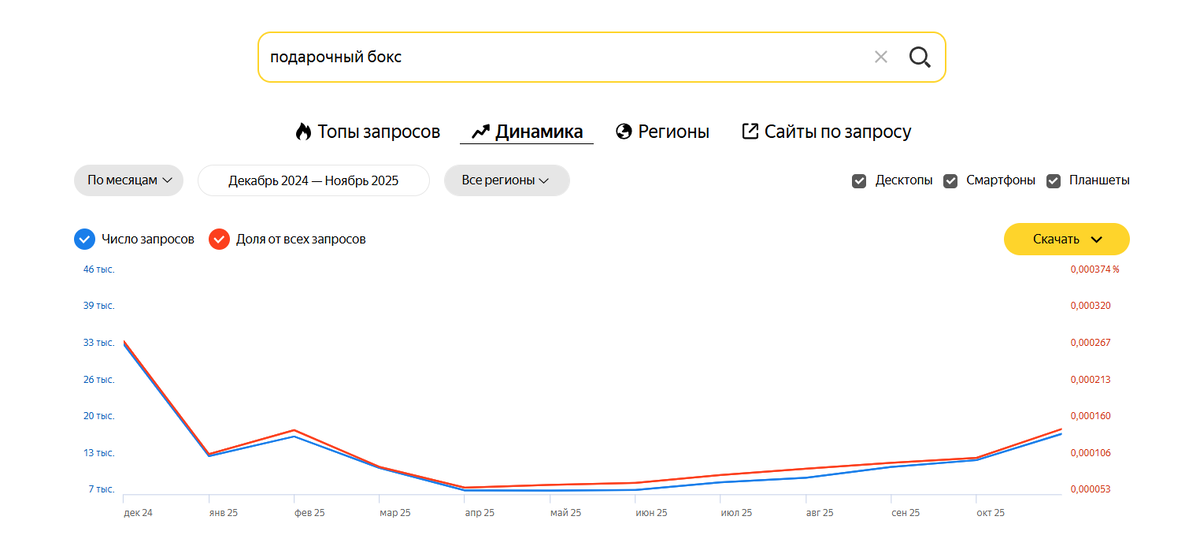Uncheck the Планшеты checkbox
The height and width of the screenshot is (535, 1200).
1053,181
